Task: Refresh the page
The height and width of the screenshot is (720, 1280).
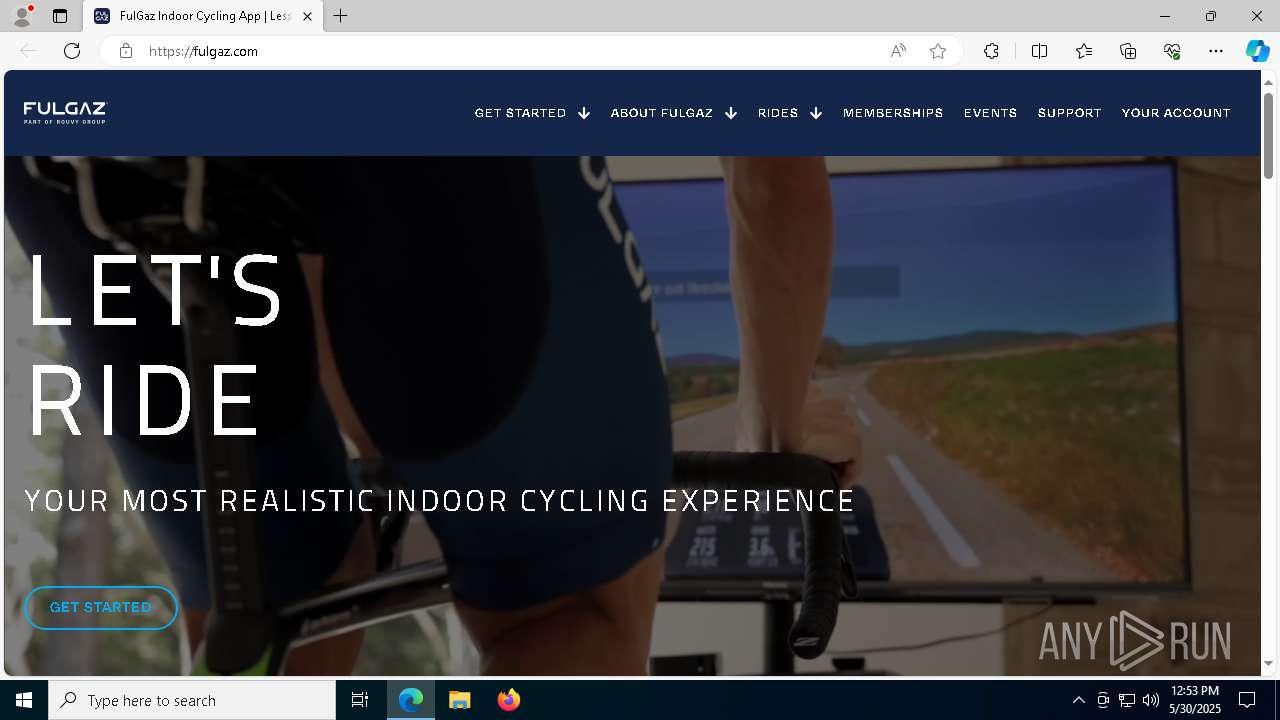Action: (x=72, y=51)
